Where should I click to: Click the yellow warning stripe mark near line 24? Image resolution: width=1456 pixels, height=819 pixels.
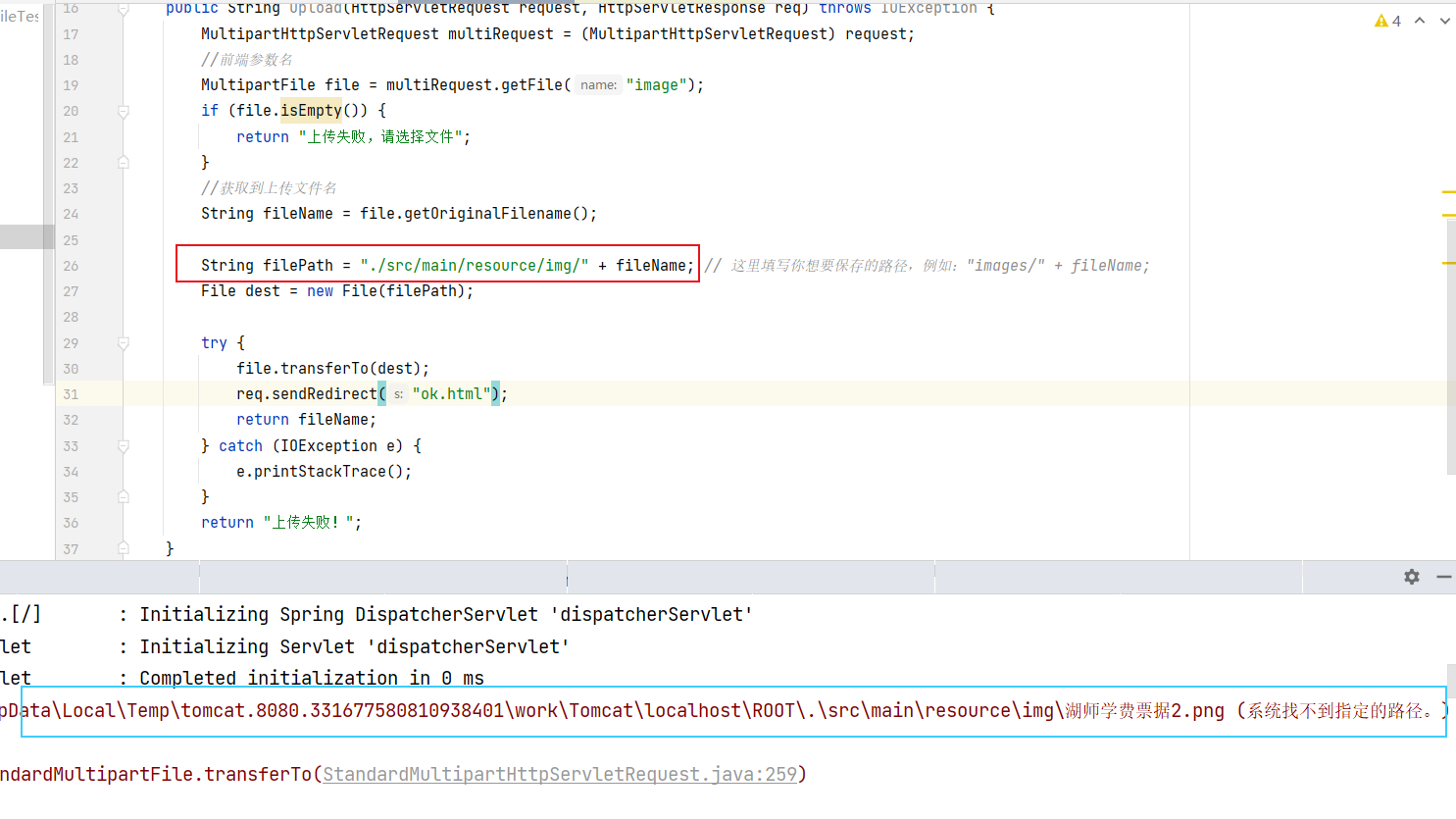[x=1448, y=215]
